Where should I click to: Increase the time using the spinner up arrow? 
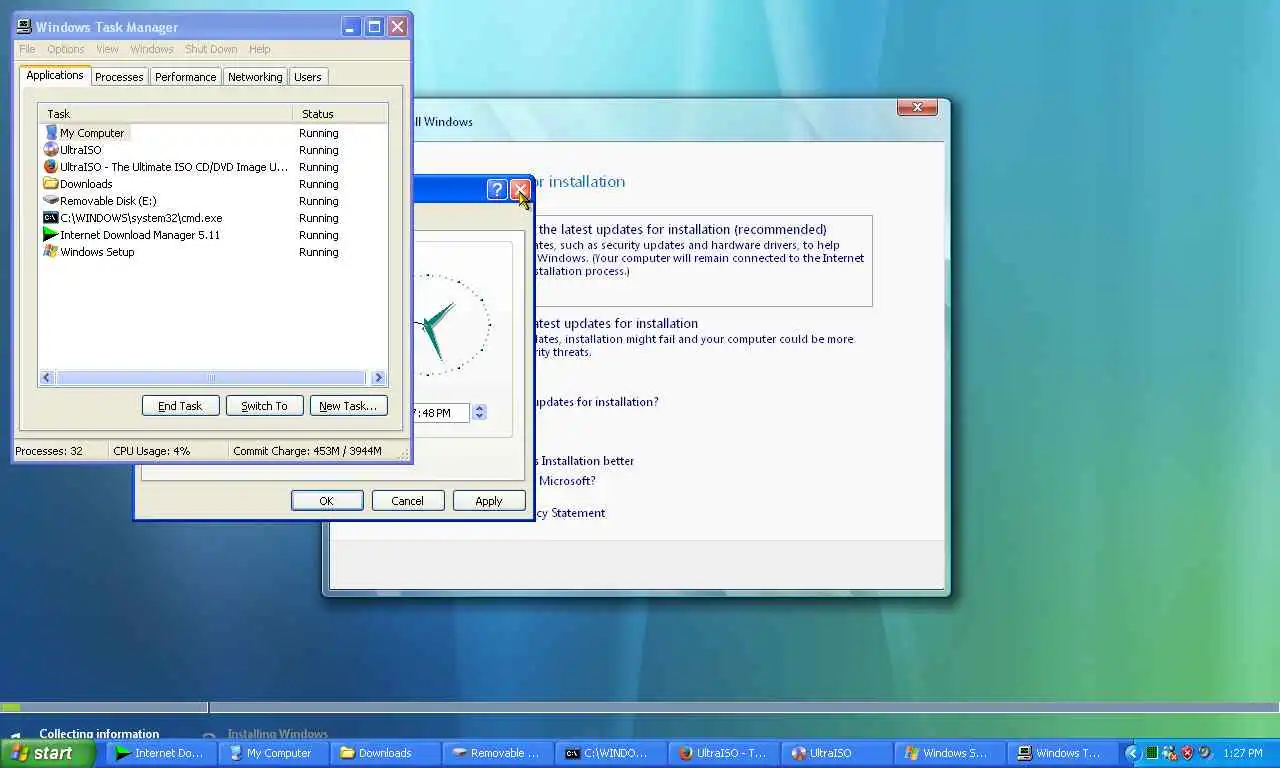point(480,408)
